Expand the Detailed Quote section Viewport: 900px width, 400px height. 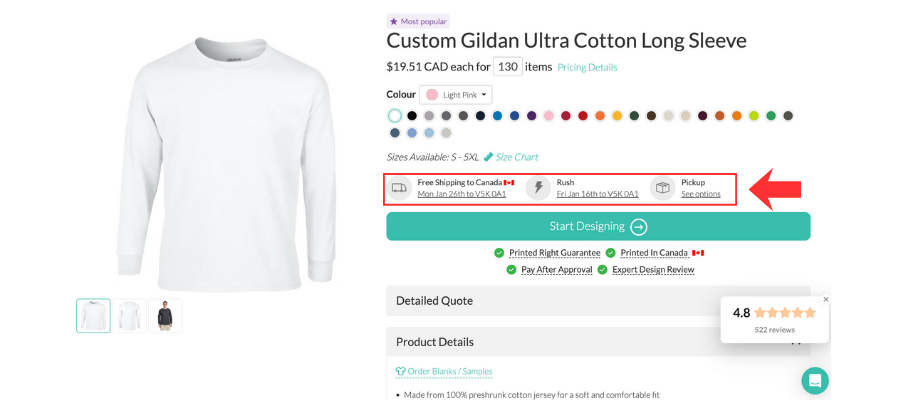tap(598, 300)
